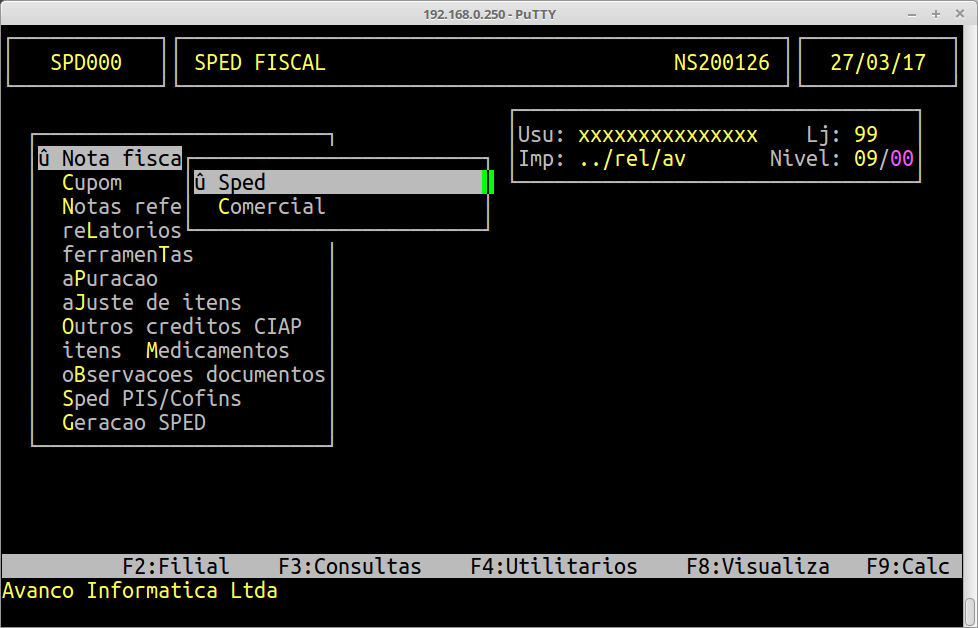Open F9:Calc calculator shortcut
978x628 pixels.
(x=907, y=567)
